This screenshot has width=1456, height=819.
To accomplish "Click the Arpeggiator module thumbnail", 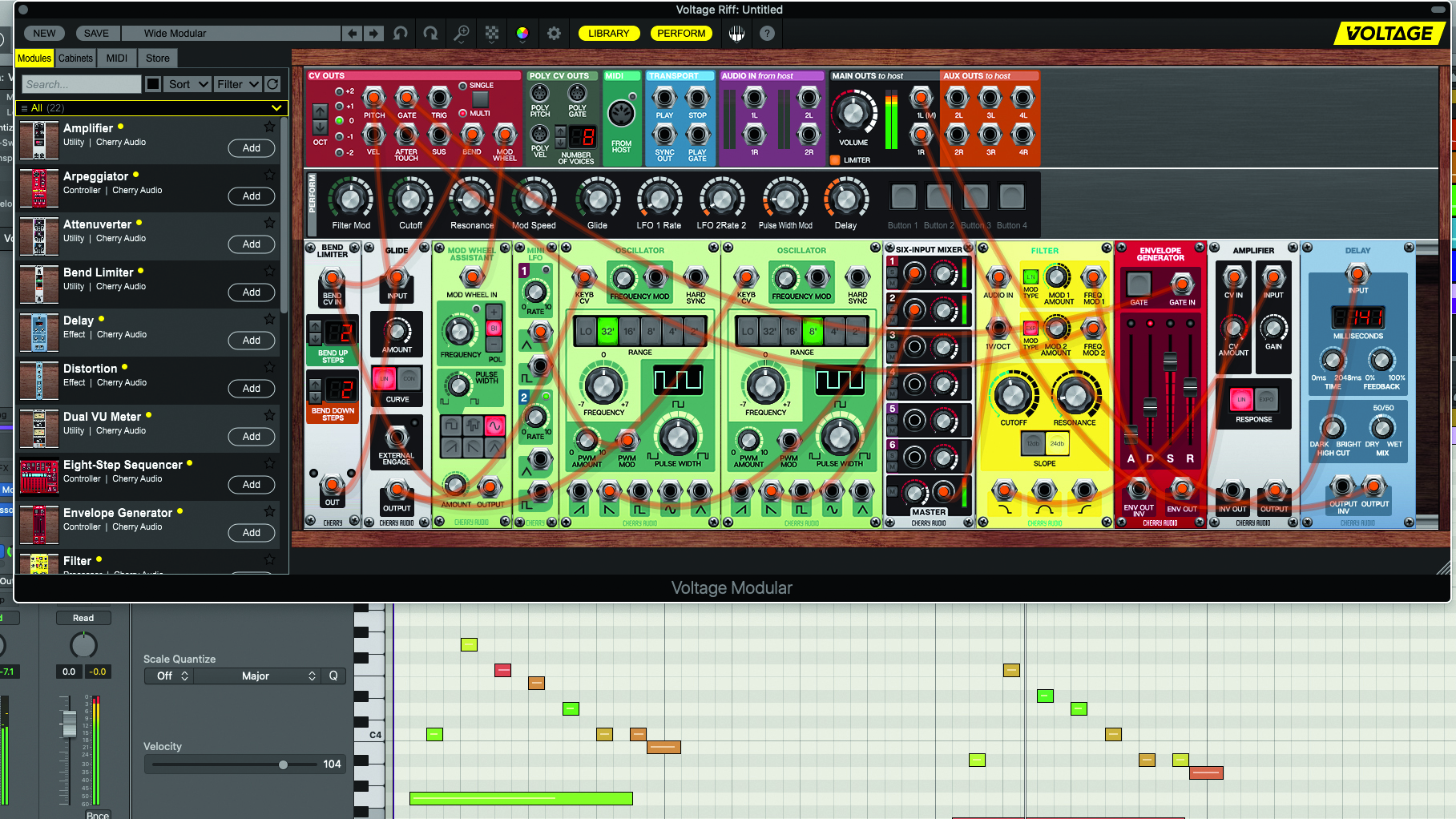I will coord(39,188).
